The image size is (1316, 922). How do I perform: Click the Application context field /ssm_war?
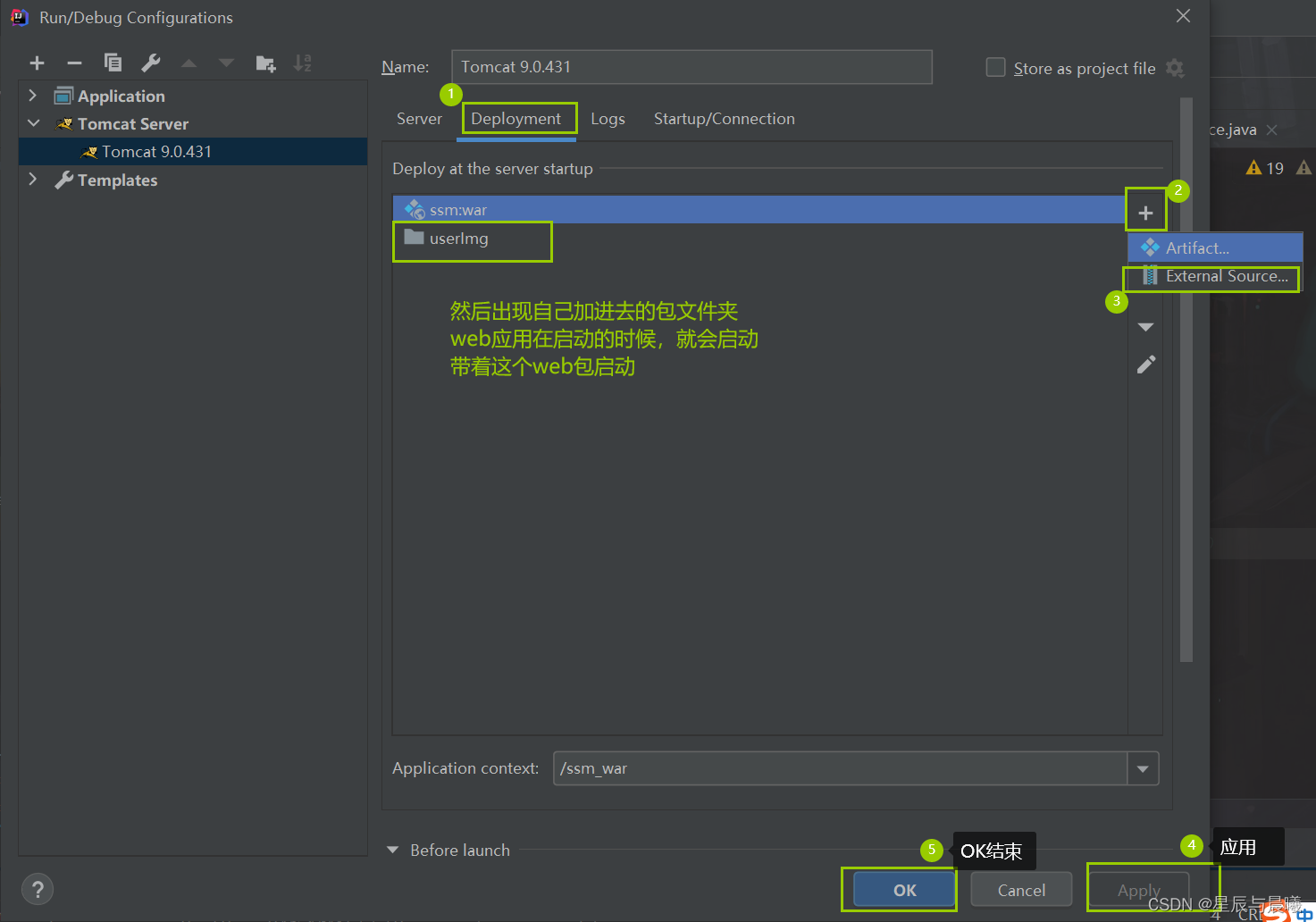click(x=840, y=768)
